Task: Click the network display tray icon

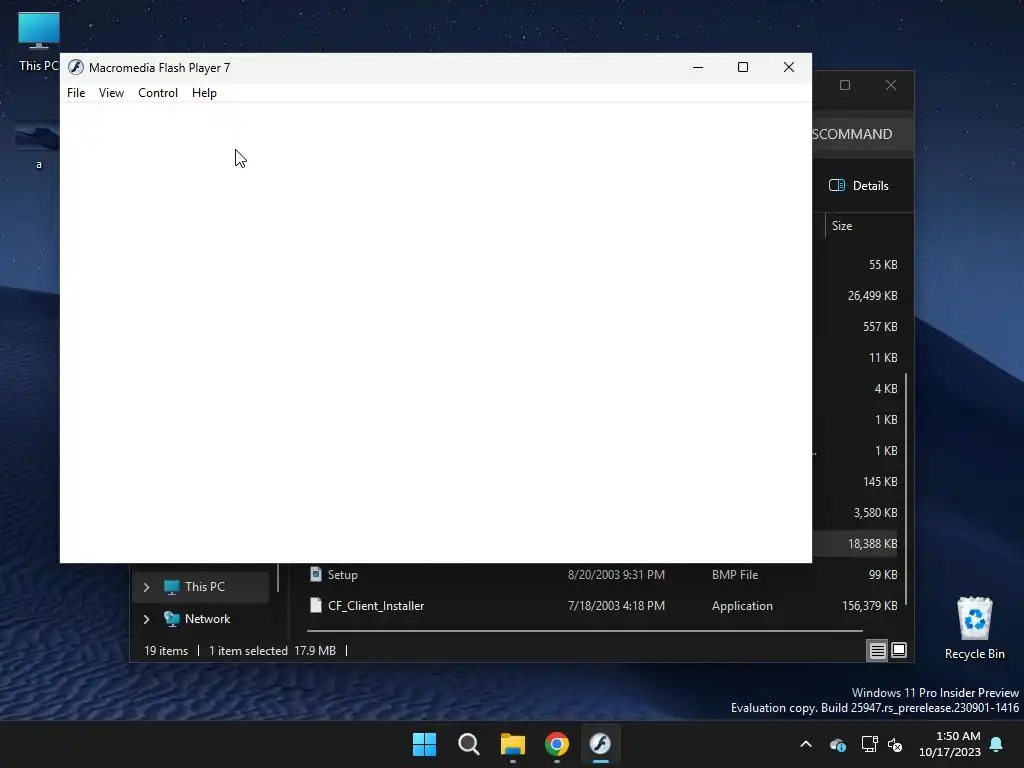Action: [x=869, y=744]
